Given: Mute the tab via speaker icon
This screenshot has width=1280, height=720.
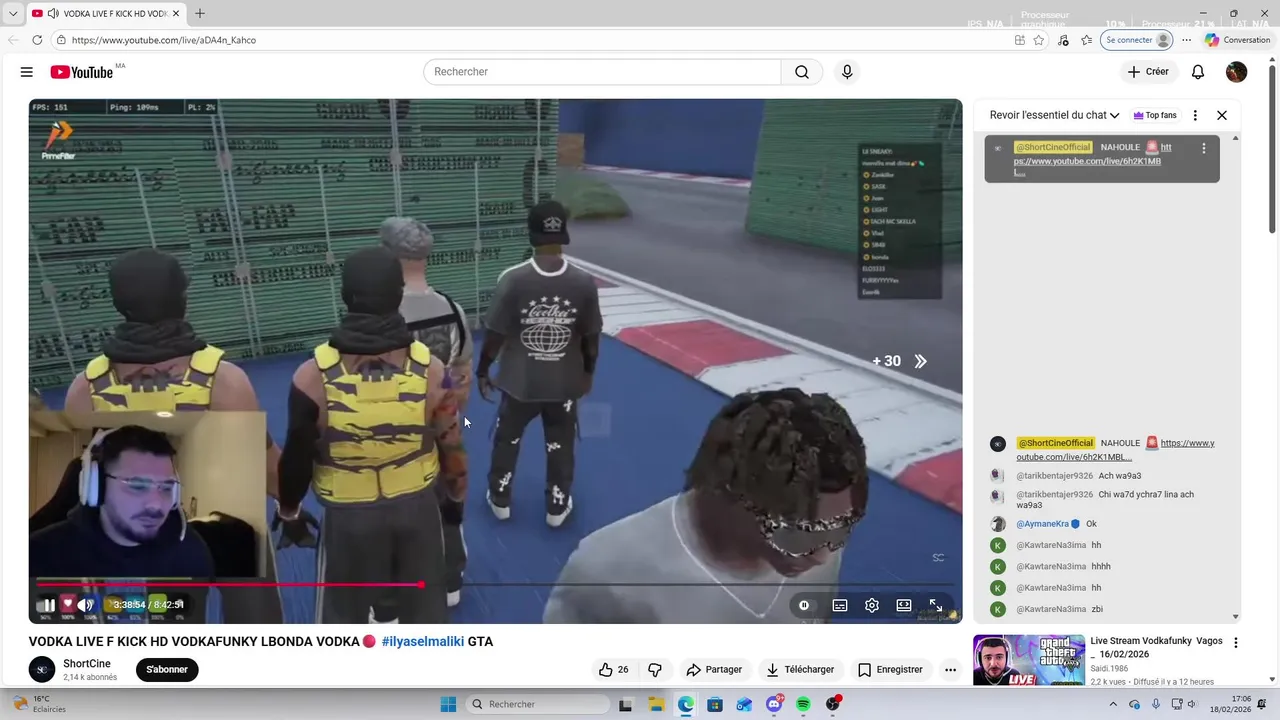Looking at the screenshot, I should [x=52, y=13].
